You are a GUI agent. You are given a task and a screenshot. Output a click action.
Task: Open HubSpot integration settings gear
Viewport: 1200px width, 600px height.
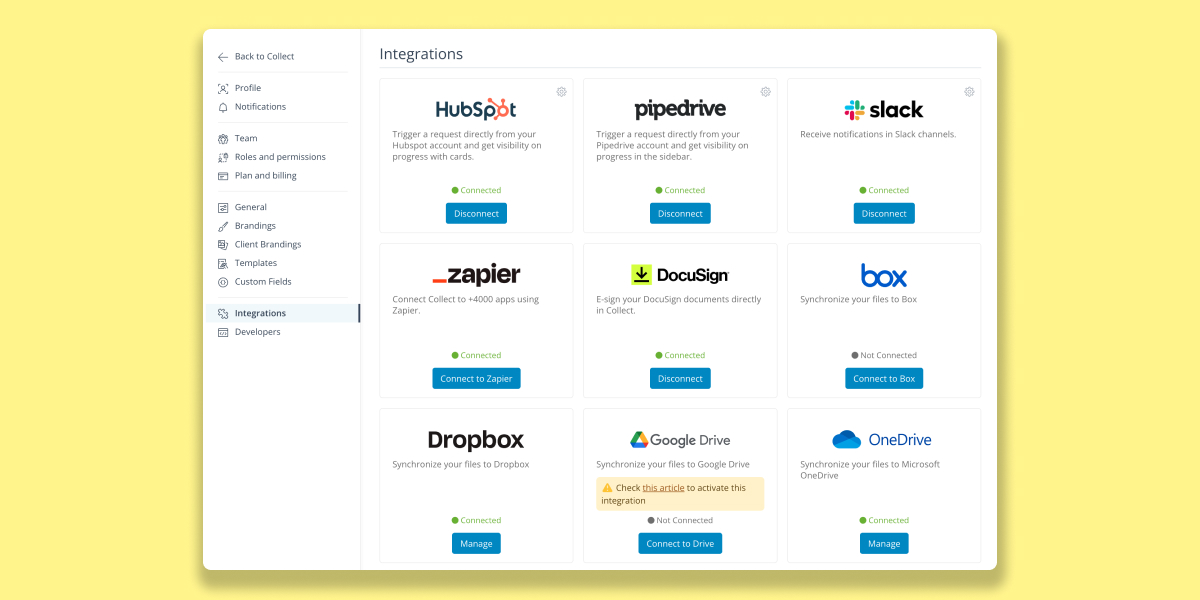point(562,92)
